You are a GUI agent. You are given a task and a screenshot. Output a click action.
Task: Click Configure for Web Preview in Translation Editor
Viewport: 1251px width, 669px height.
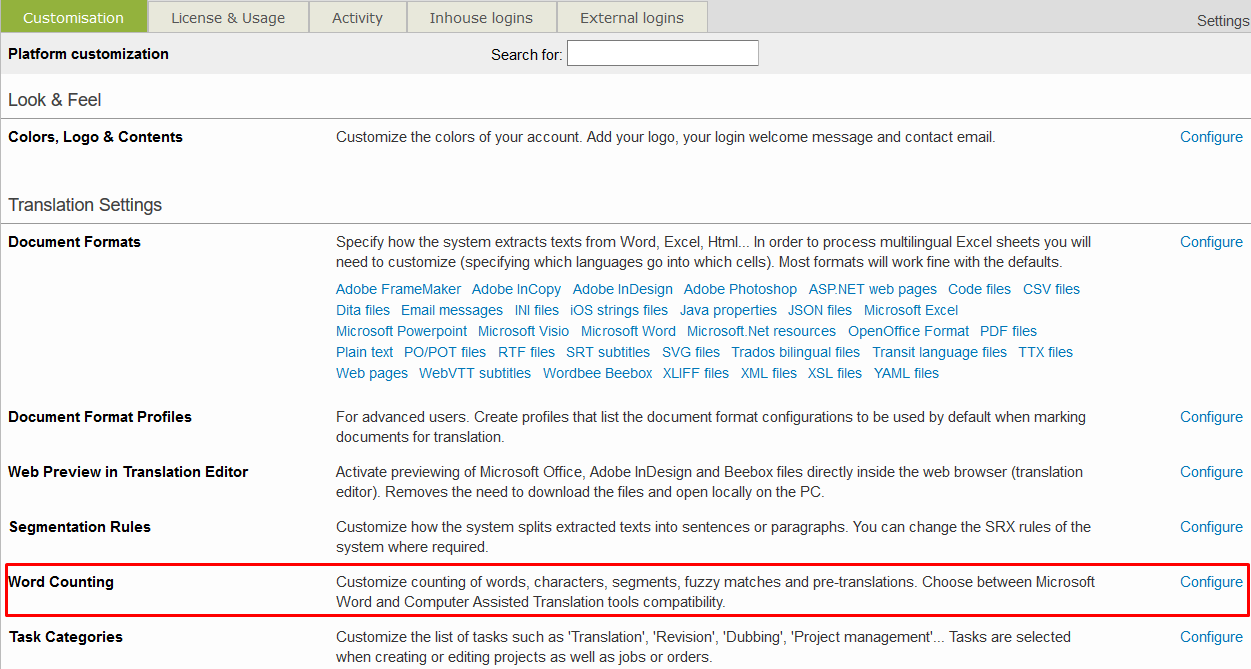pos(1211,472)
